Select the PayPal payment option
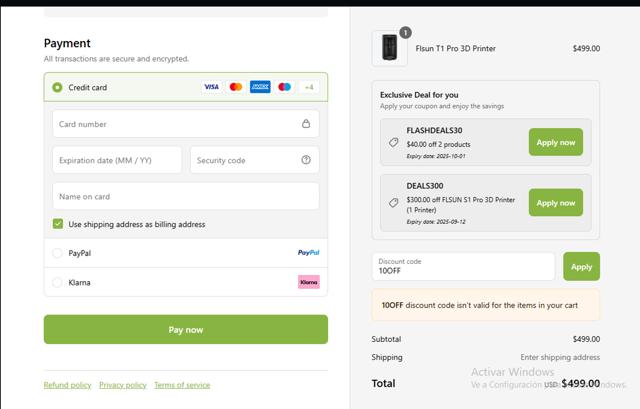The height and width of the screenshot is (409, 640). pyautogui.click(x=58, y=253)
